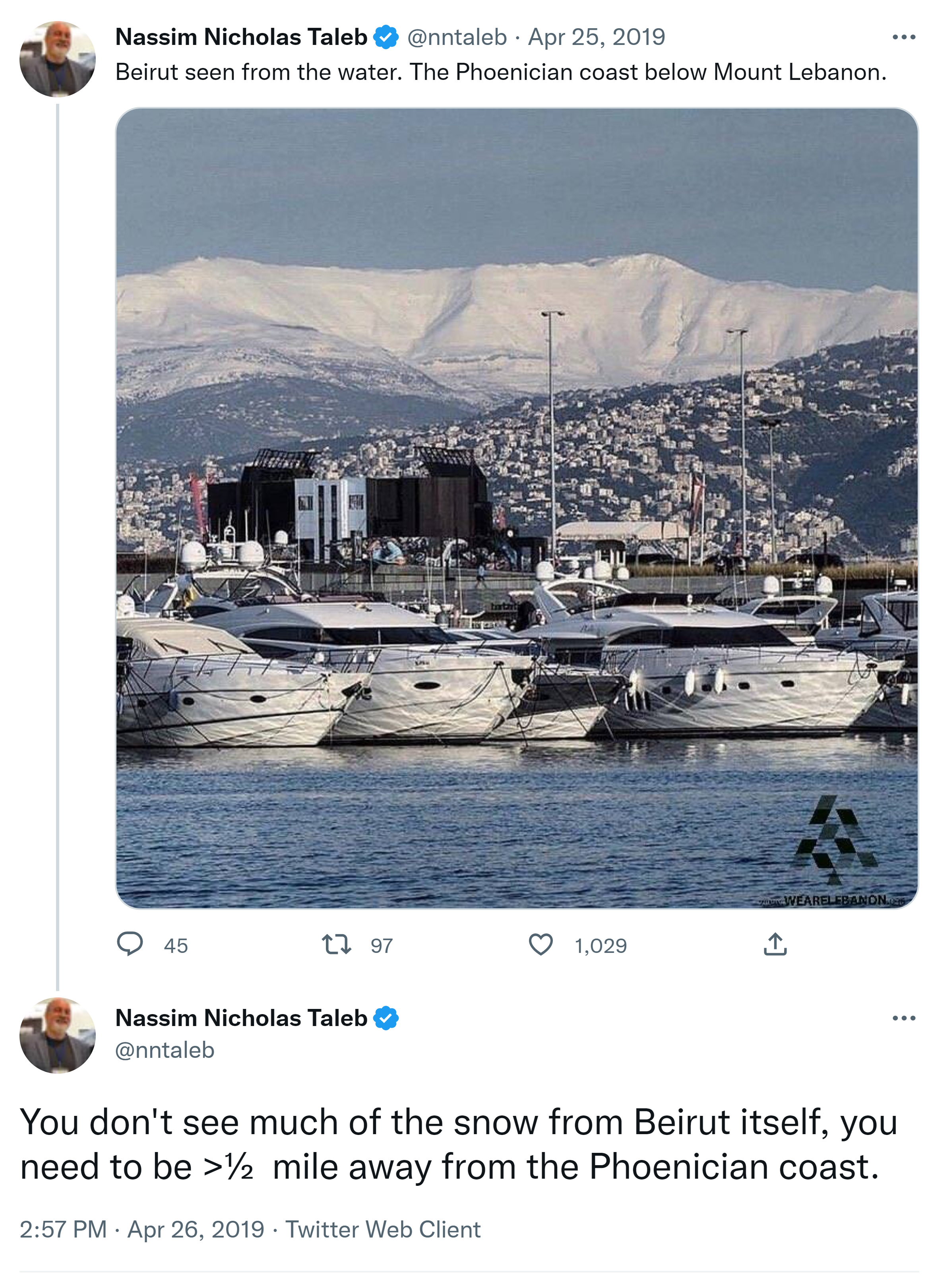The image size is (930, 1288).
Task: Click the blue verified badge in top tweet
Action: click(386, 37)
